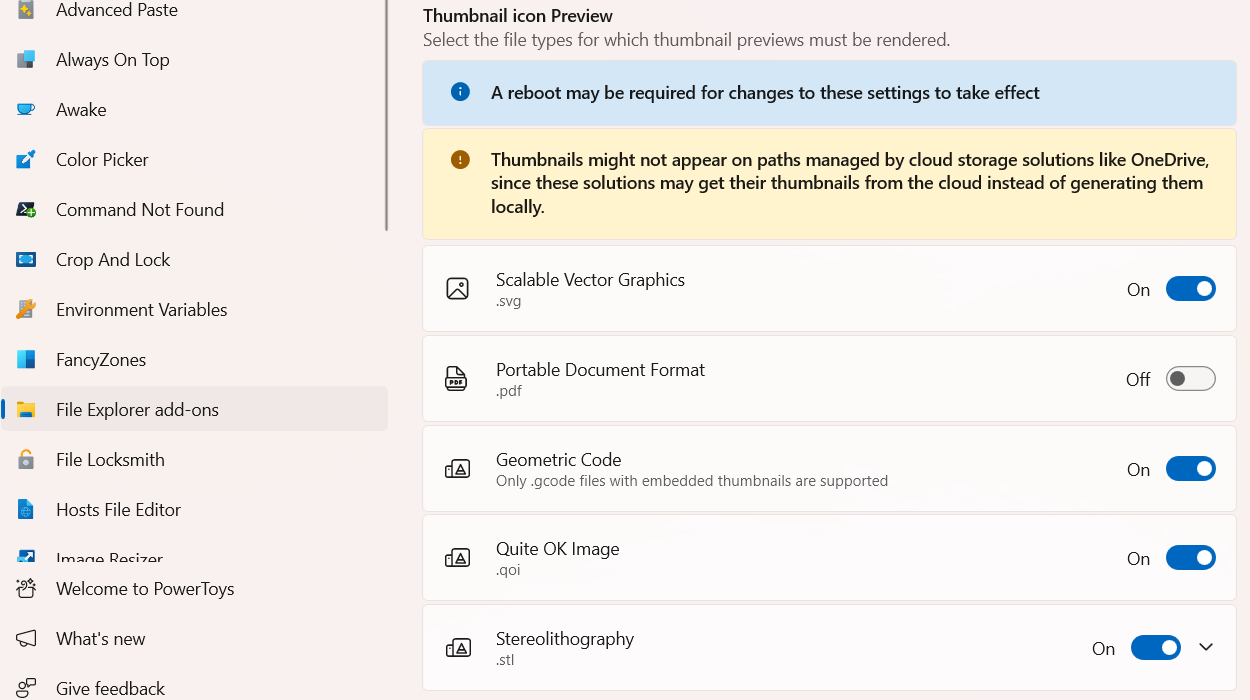Disable Scalable Vector Graphics thumbnail toggle

click(x=1190, y=289)
